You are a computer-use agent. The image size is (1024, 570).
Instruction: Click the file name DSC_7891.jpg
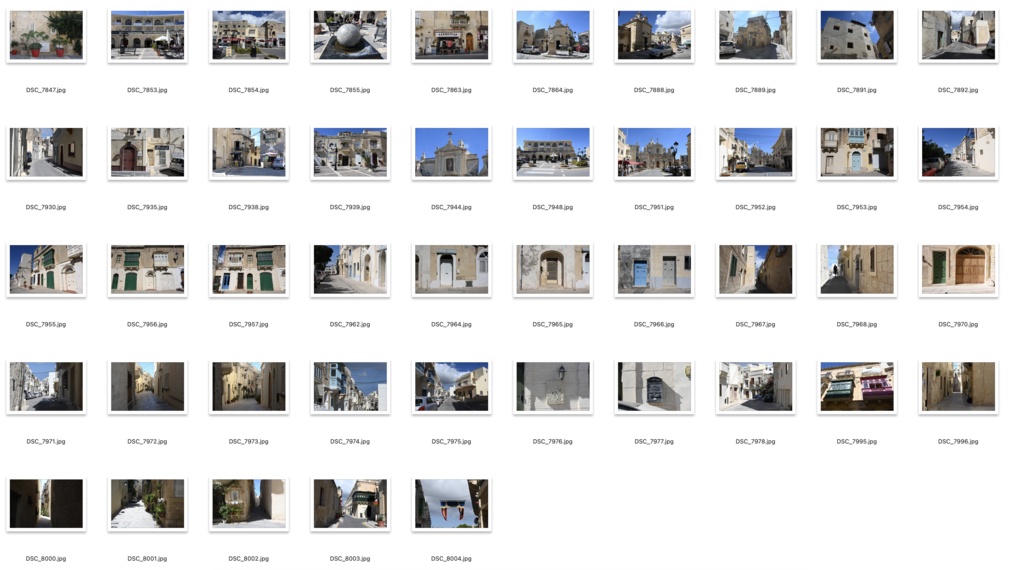point(857,90)
